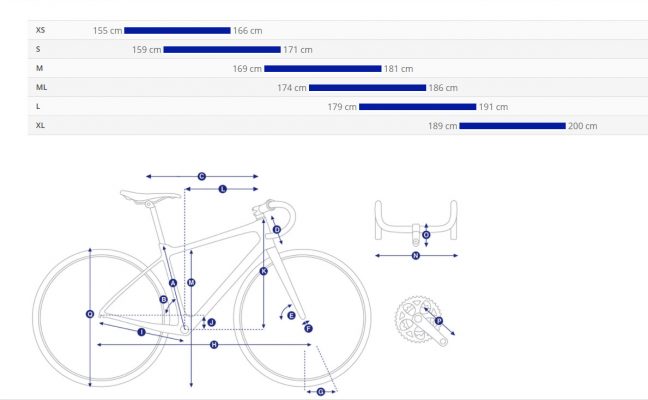The height and width of the screenshot is (400, 648).
Task: Select the J bottom bracket drop marker
Action: coord(210,322)
